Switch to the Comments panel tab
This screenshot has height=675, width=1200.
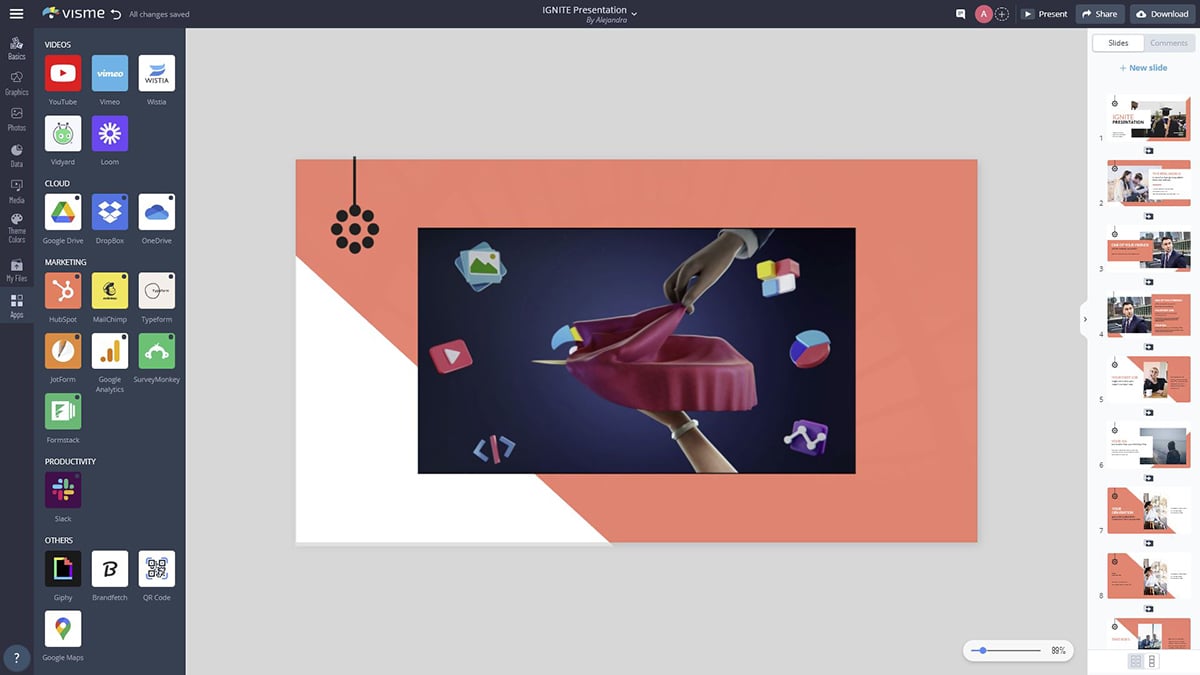point(1169,43)
